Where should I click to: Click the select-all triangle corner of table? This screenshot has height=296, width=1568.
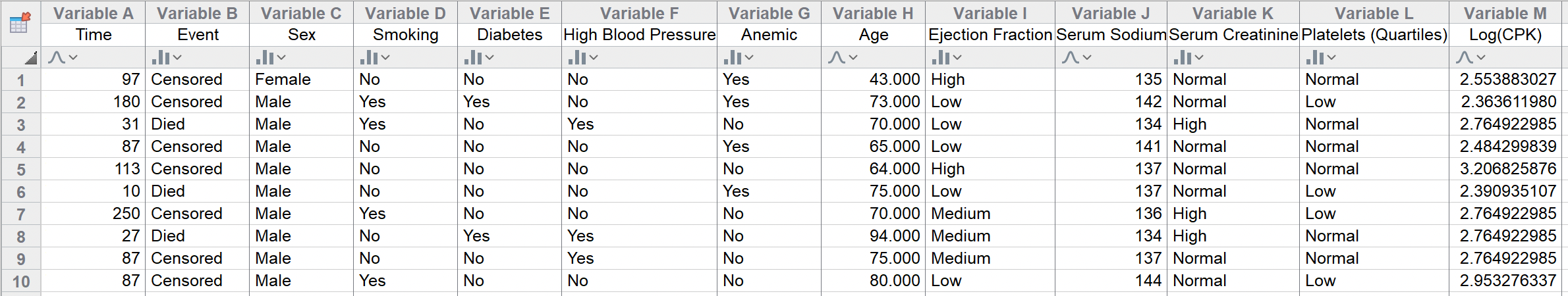click(x=30, y=59)
